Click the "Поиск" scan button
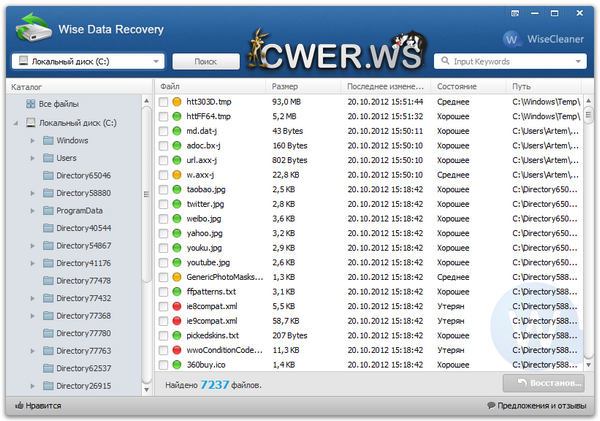Image resolution: width=600 pixels, height=421 pixels. pyautogui.click(x=206, y=61)
